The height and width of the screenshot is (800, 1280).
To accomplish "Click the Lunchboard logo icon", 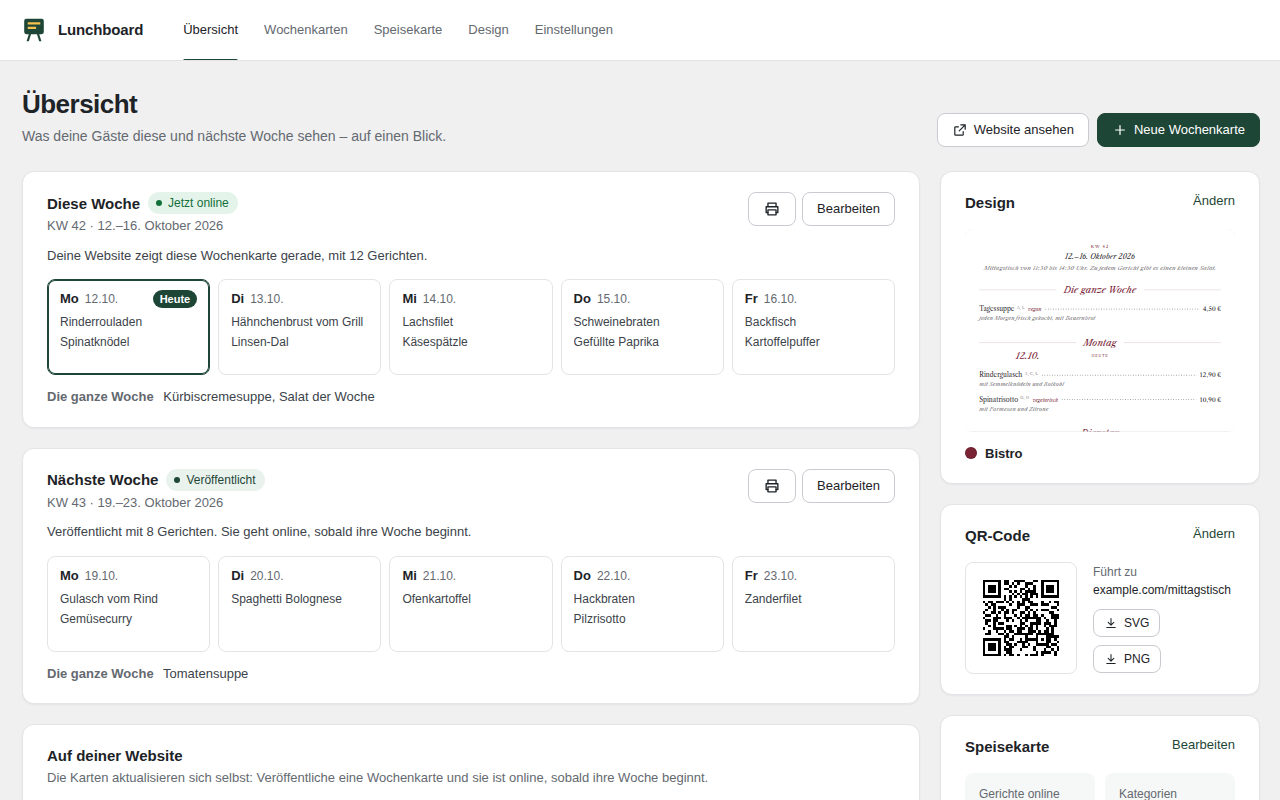I will 34,29.
